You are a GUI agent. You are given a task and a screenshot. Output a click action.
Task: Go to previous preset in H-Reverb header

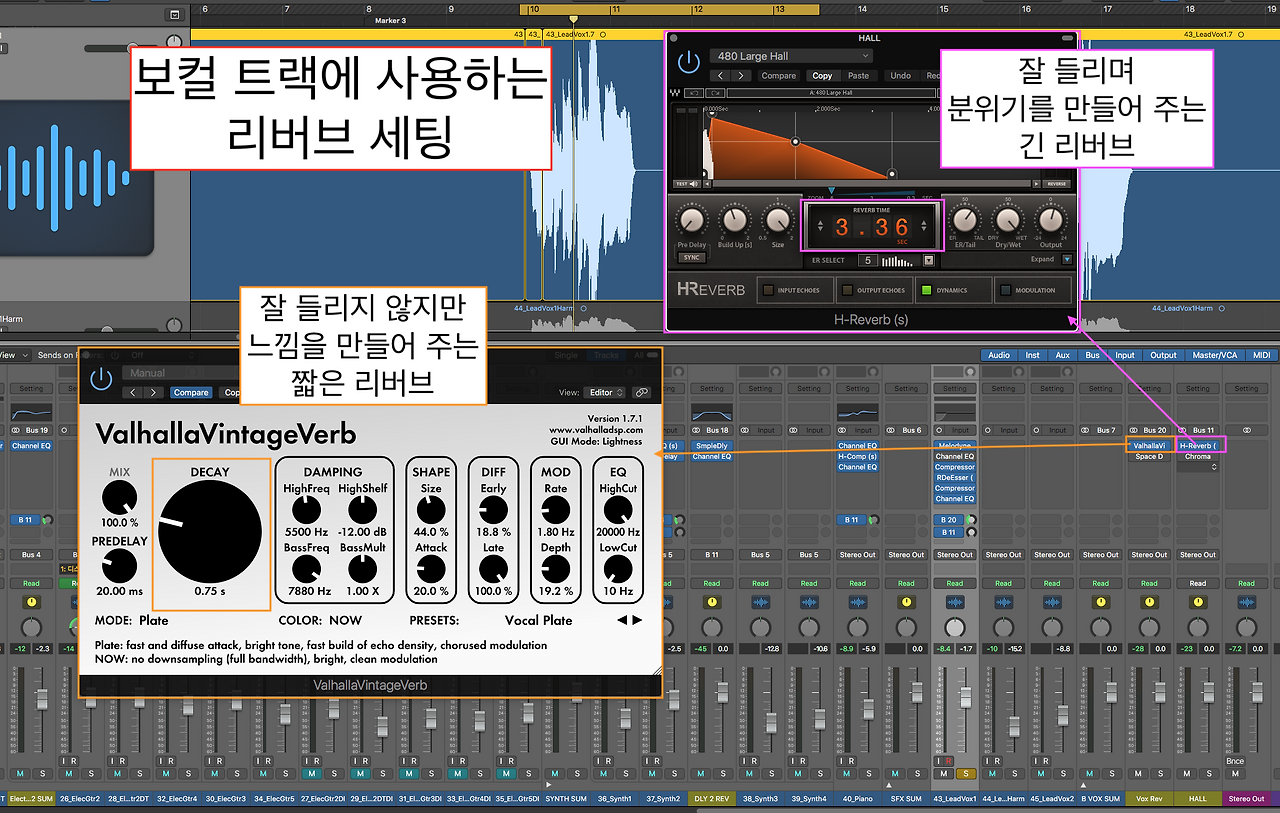click(720, 75)
